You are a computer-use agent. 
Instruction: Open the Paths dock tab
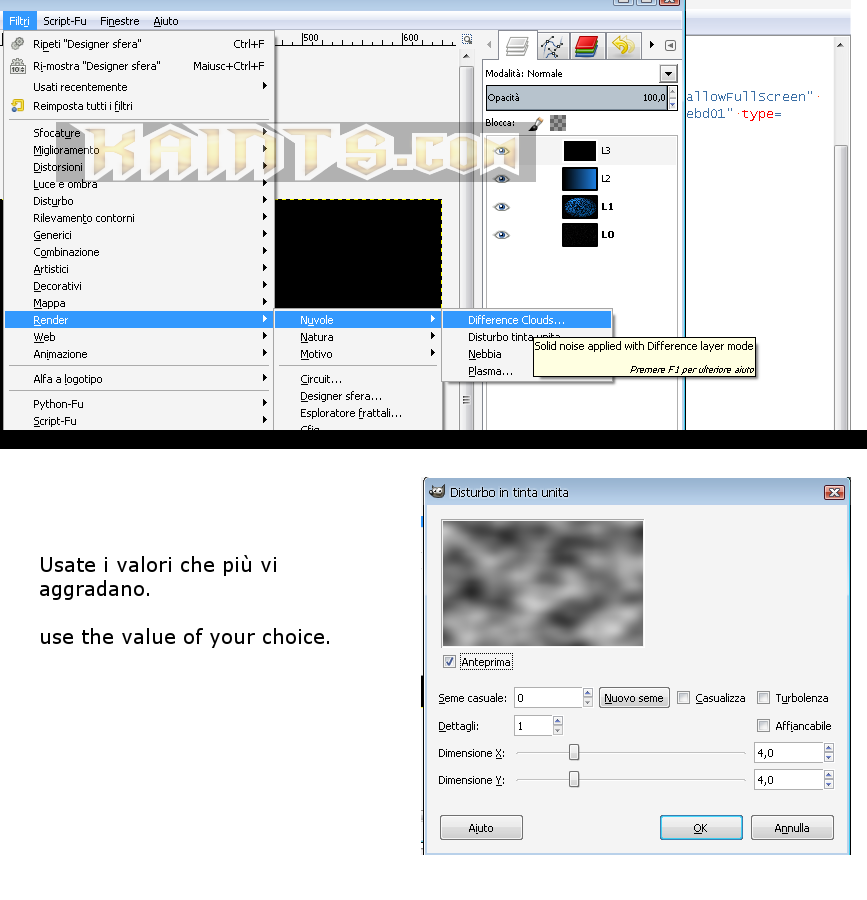pos(552,46)
